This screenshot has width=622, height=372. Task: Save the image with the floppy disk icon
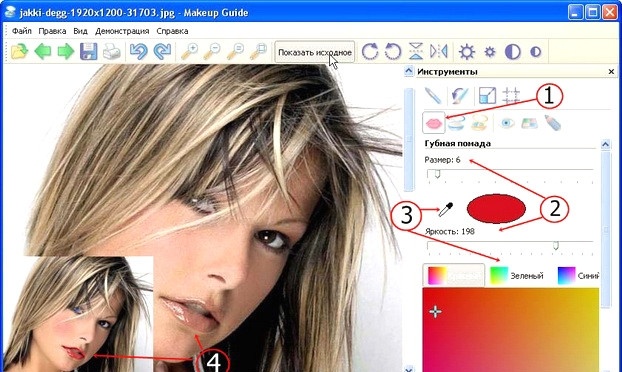tap(88, 52)
